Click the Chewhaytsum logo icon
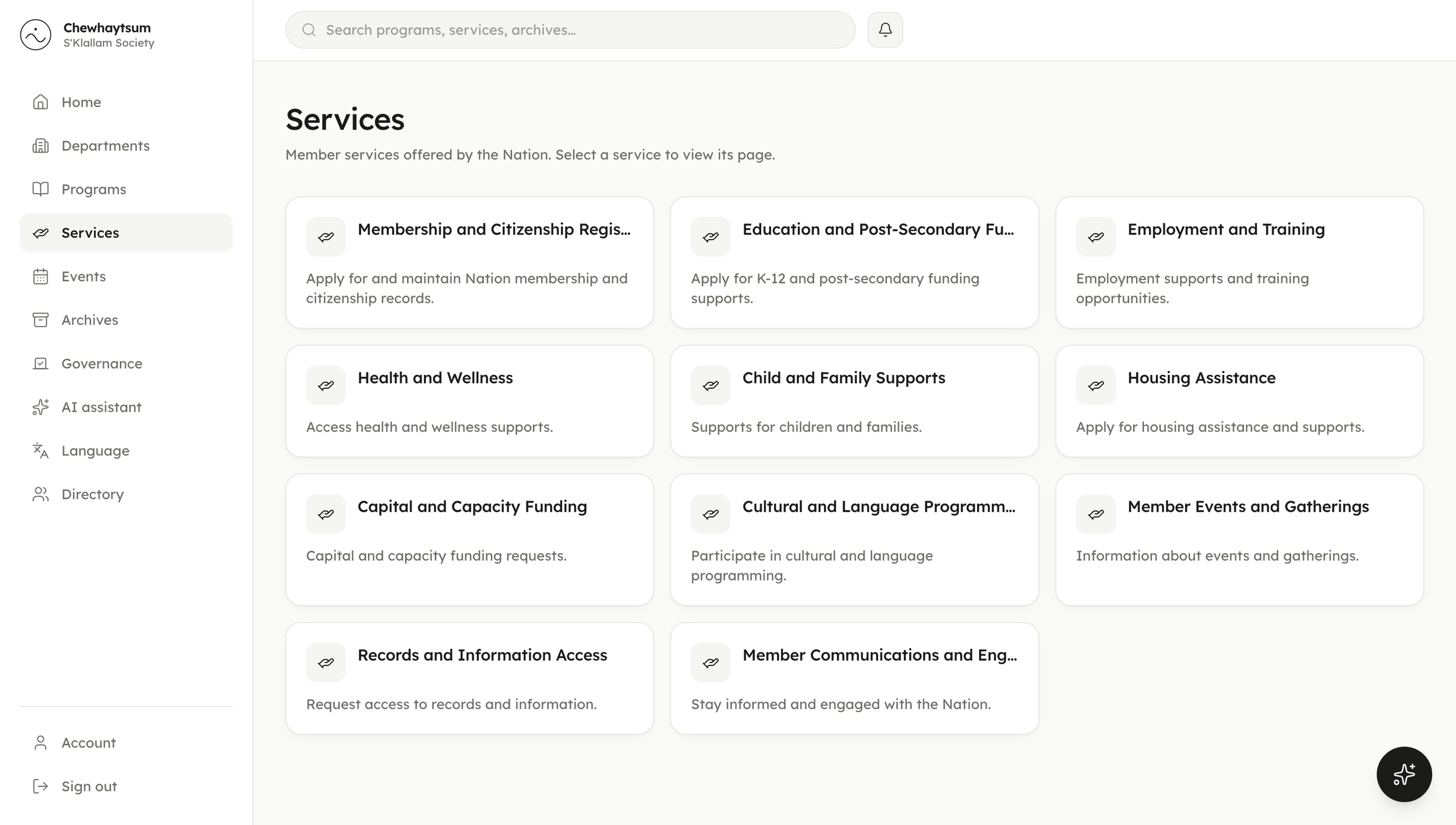The height and width of the screenshot is (825, 1456). [36, 35]
